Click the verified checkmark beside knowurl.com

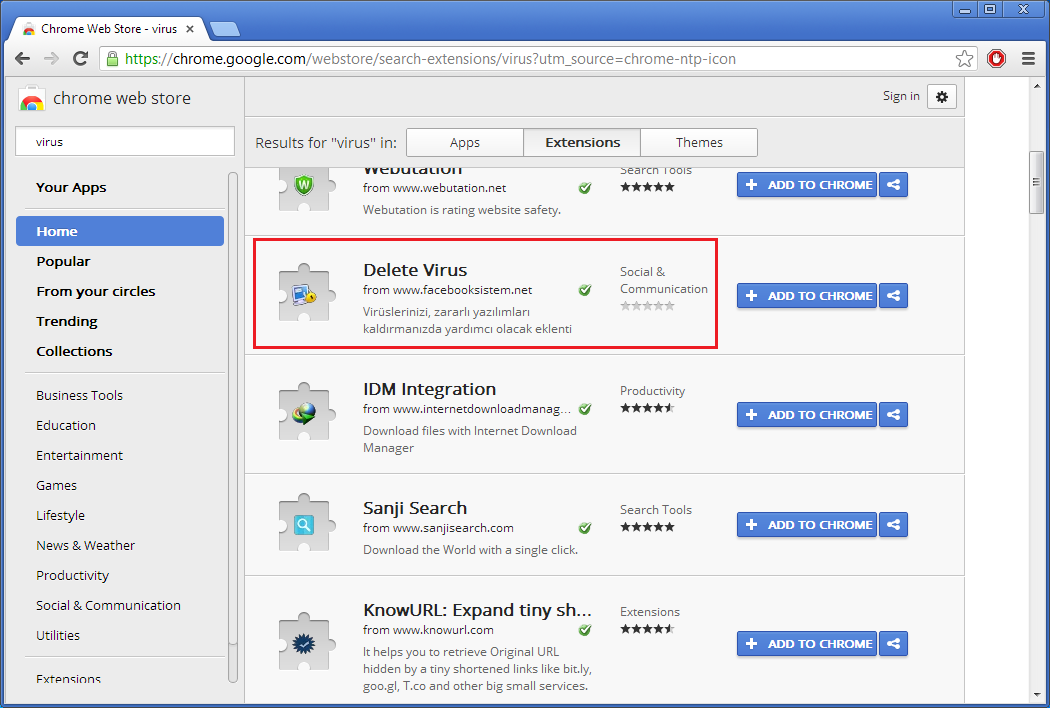[585, 630]
